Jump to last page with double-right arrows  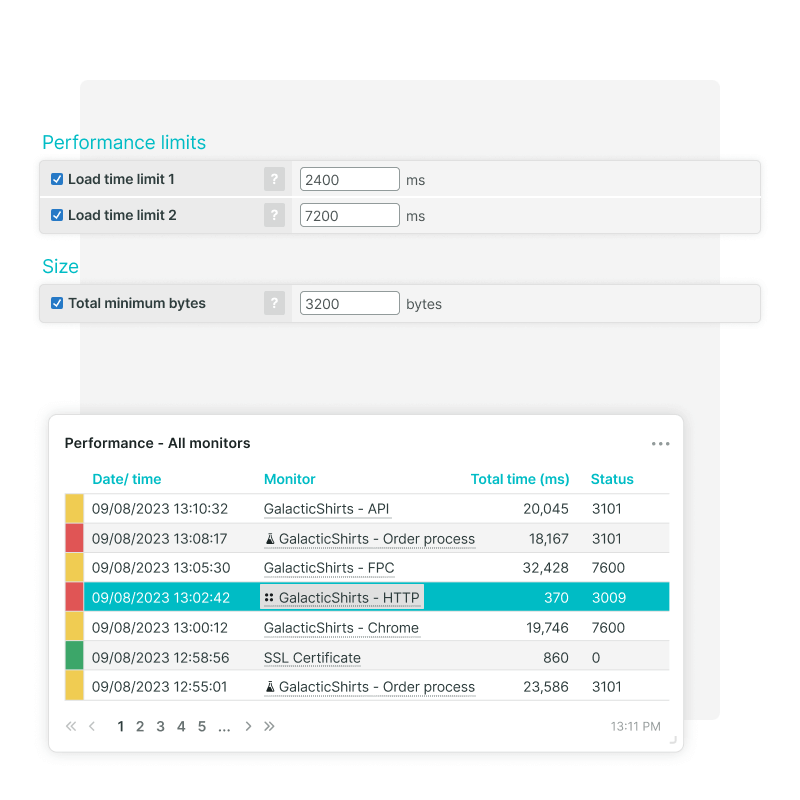click(x=269, y=726)
